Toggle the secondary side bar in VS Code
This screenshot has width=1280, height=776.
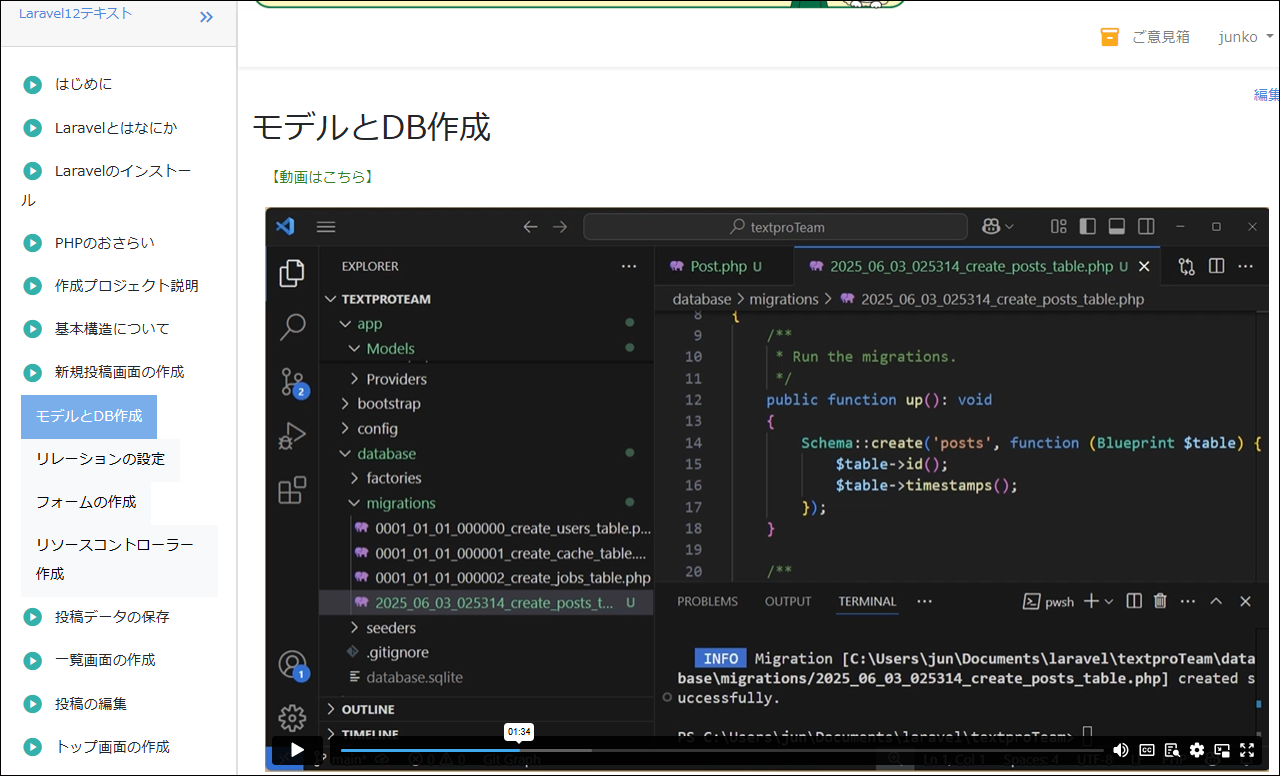(x=1146, y=227)
